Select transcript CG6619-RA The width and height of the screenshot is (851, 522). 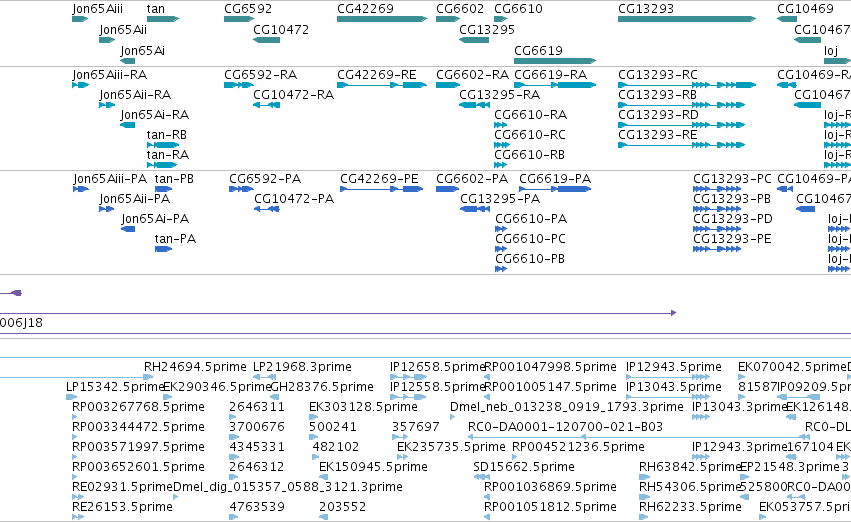point(550,75)
